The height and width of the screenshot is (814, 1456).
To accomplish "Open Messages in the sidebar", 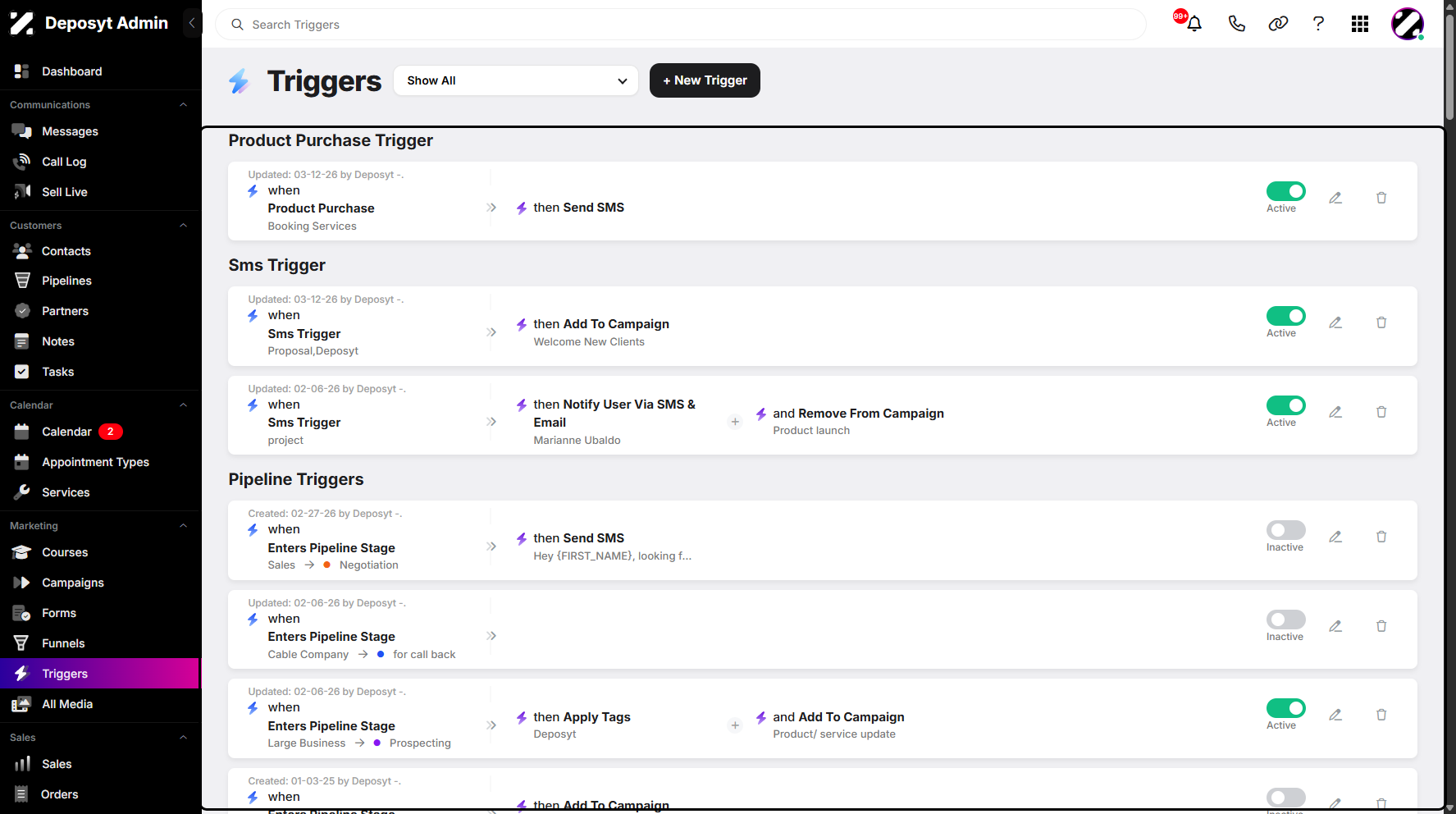I will (x=100, y=131).
